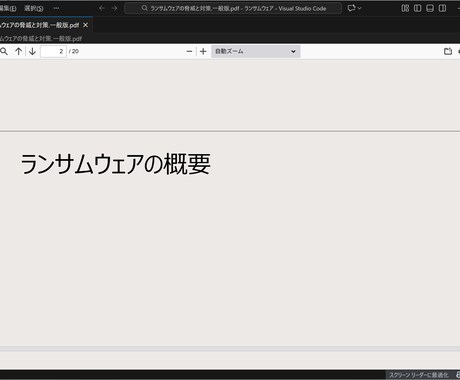460x380 pixels.
Task: Click the page number field showing 2
Action: tap(53, 51)
